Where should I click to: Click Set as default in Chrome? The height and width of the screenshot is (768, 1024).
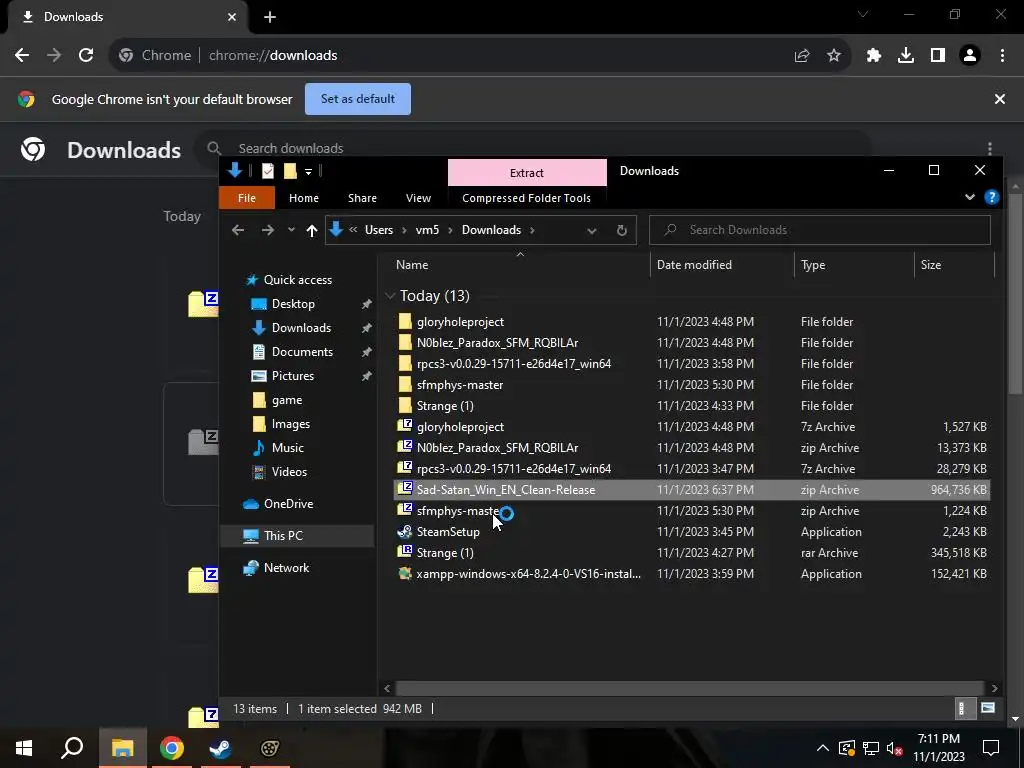pos(358,99)
